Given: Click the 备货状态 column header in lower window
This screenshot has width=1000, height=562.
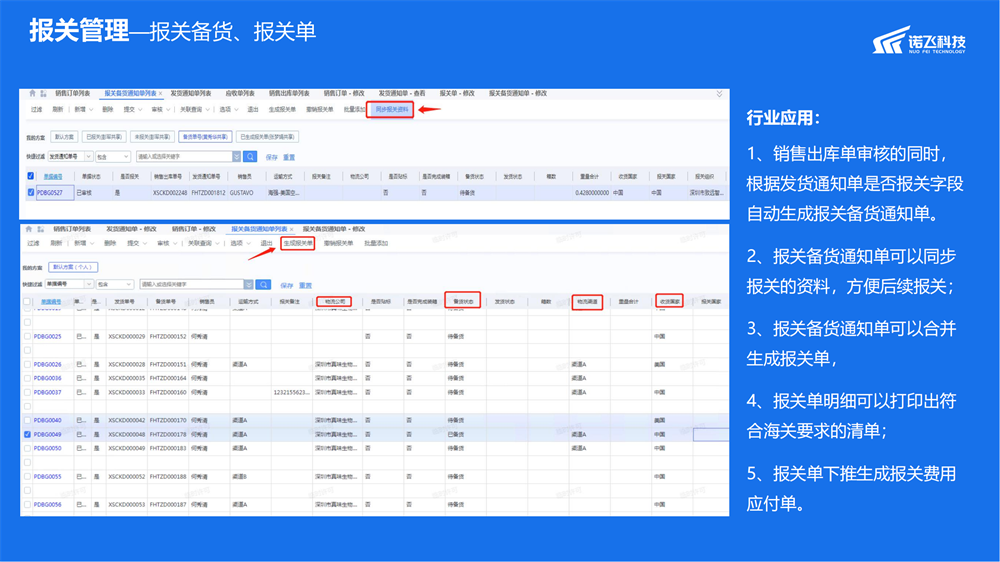Looking at the screenshot, I should (x=463, y=301).
